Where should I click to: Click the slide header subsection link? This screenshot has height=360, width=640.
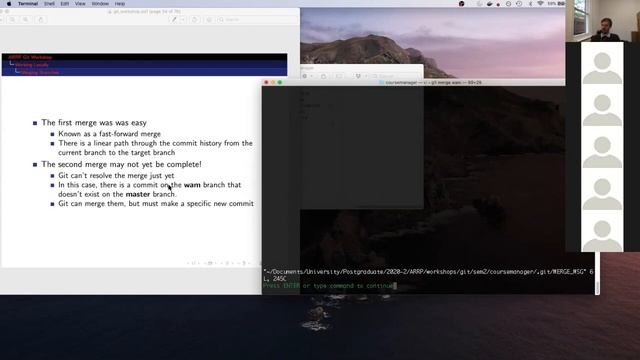point(40,72)
